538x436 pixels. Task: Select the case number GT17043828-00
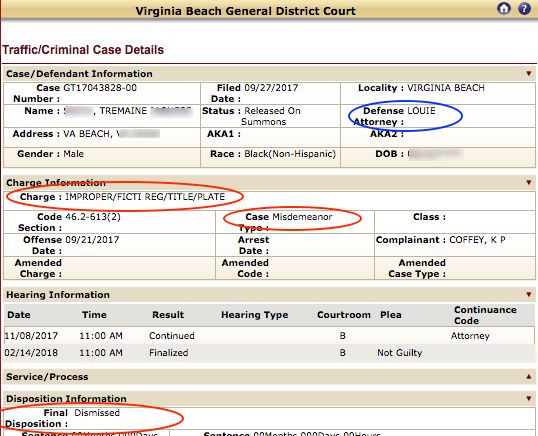[x=100, y=88]
